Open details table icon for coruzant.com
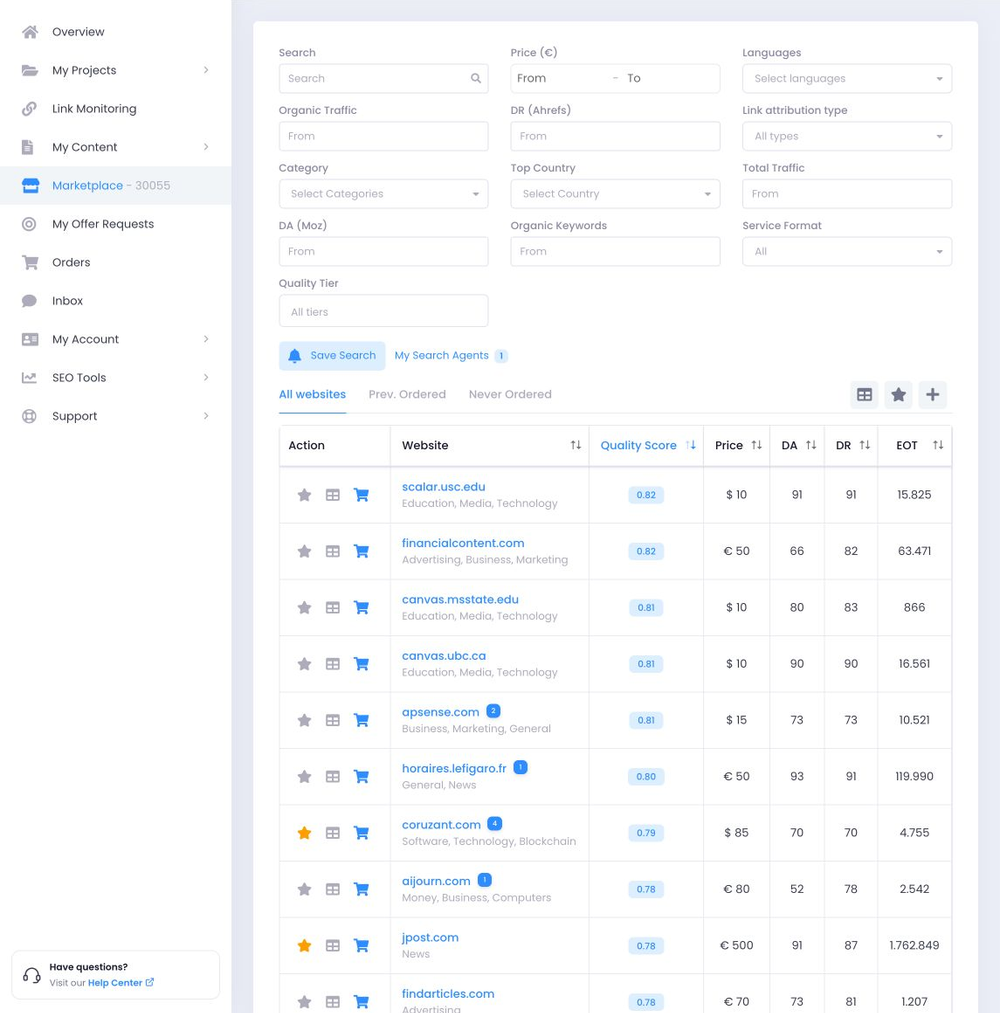 pyautogui.click(x=333, y=833)
